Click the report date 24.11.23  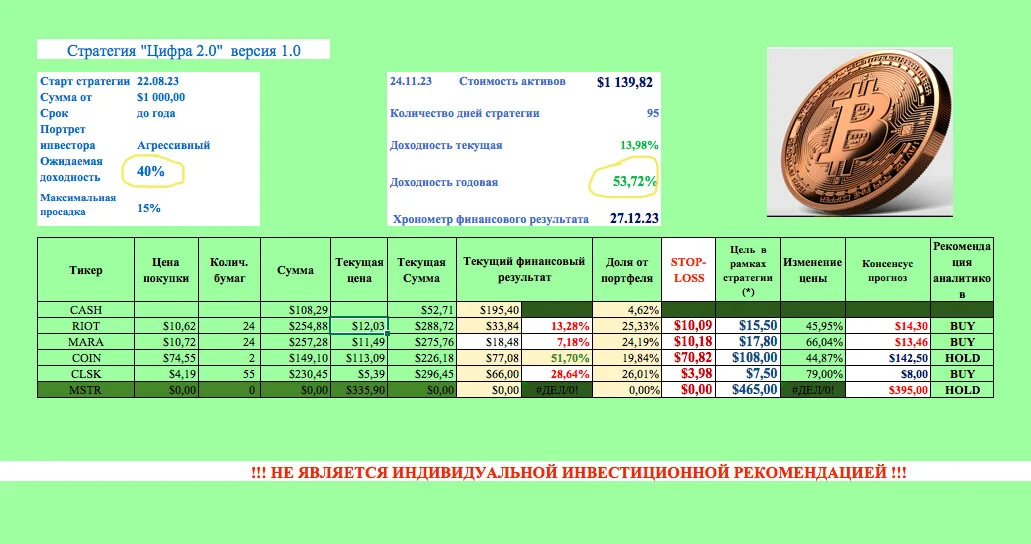[411, 81]
